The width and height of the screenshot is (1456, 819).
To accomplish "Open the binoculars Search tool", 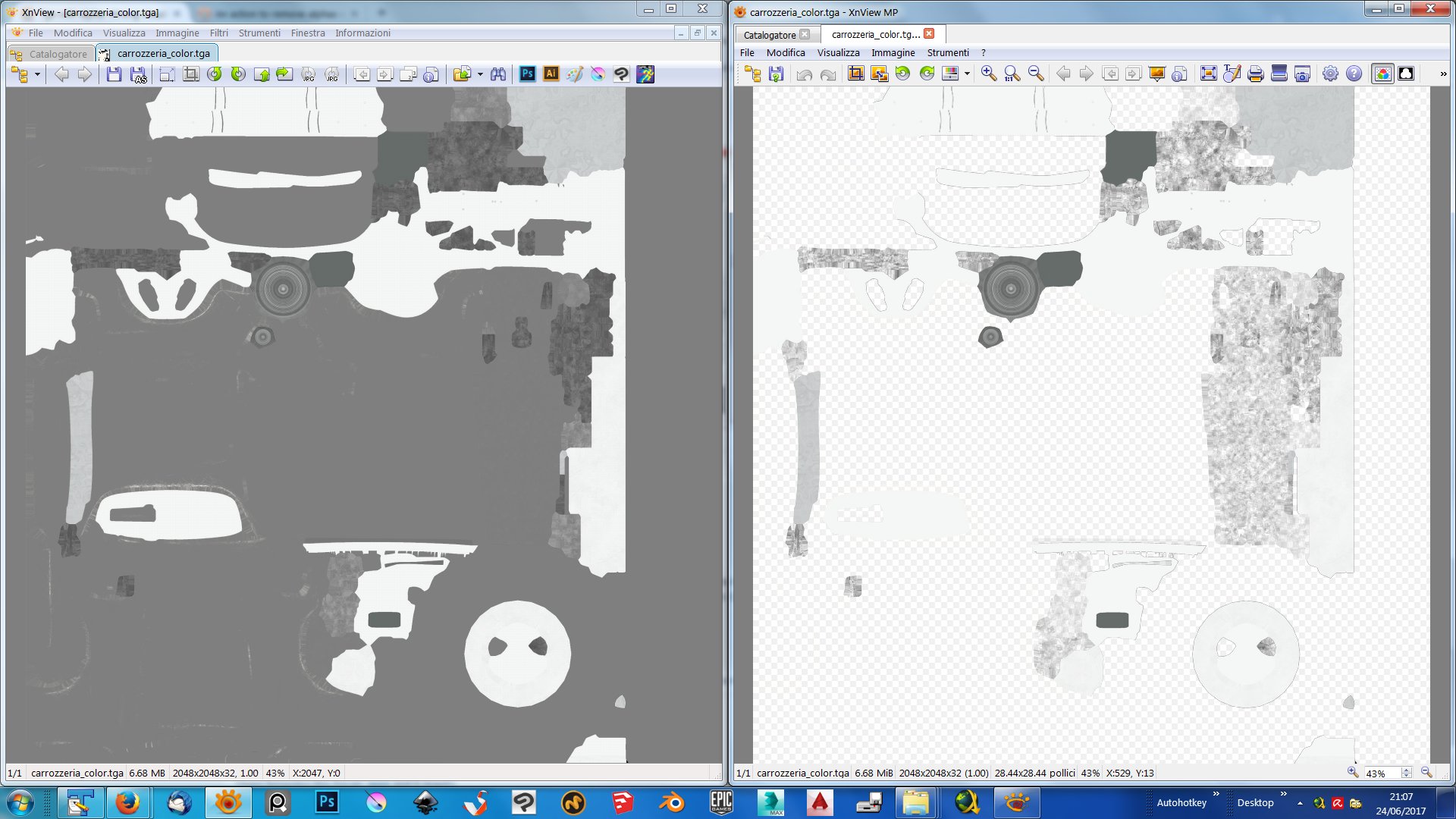I will (498, 74).
